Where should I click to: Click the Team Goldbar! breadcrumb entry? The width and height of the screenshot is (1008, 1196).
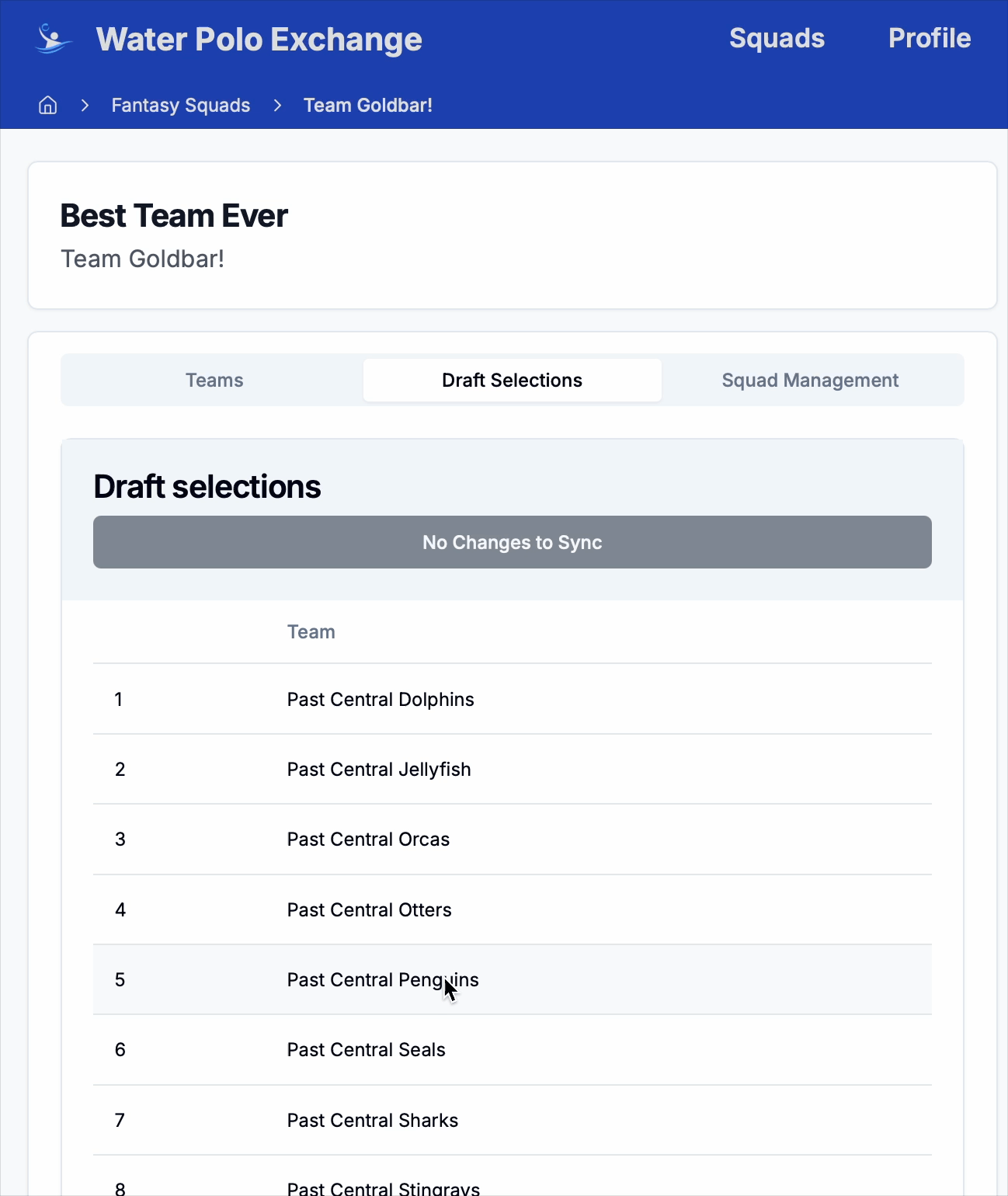tap(367, 105)
